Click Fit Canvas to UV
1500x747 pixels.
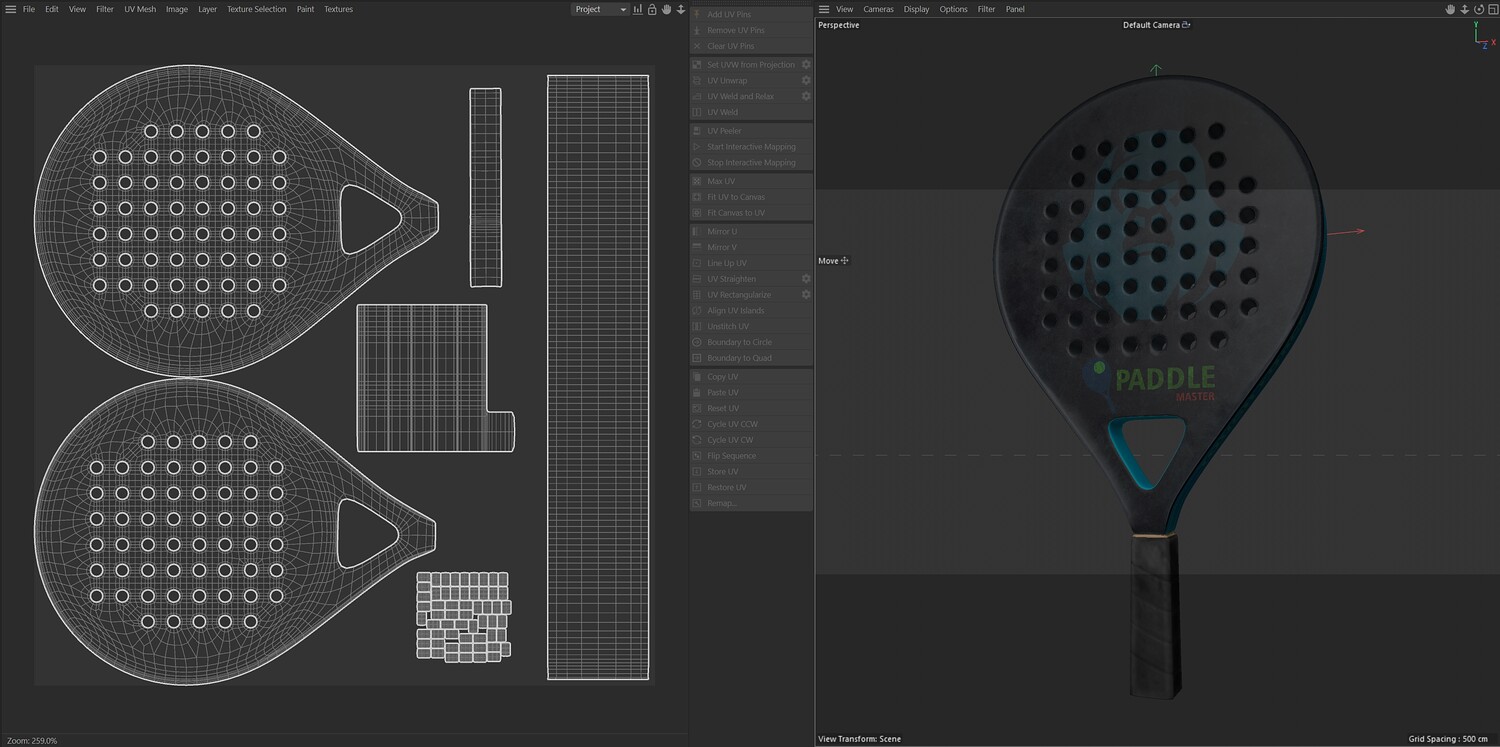(751, 213)
